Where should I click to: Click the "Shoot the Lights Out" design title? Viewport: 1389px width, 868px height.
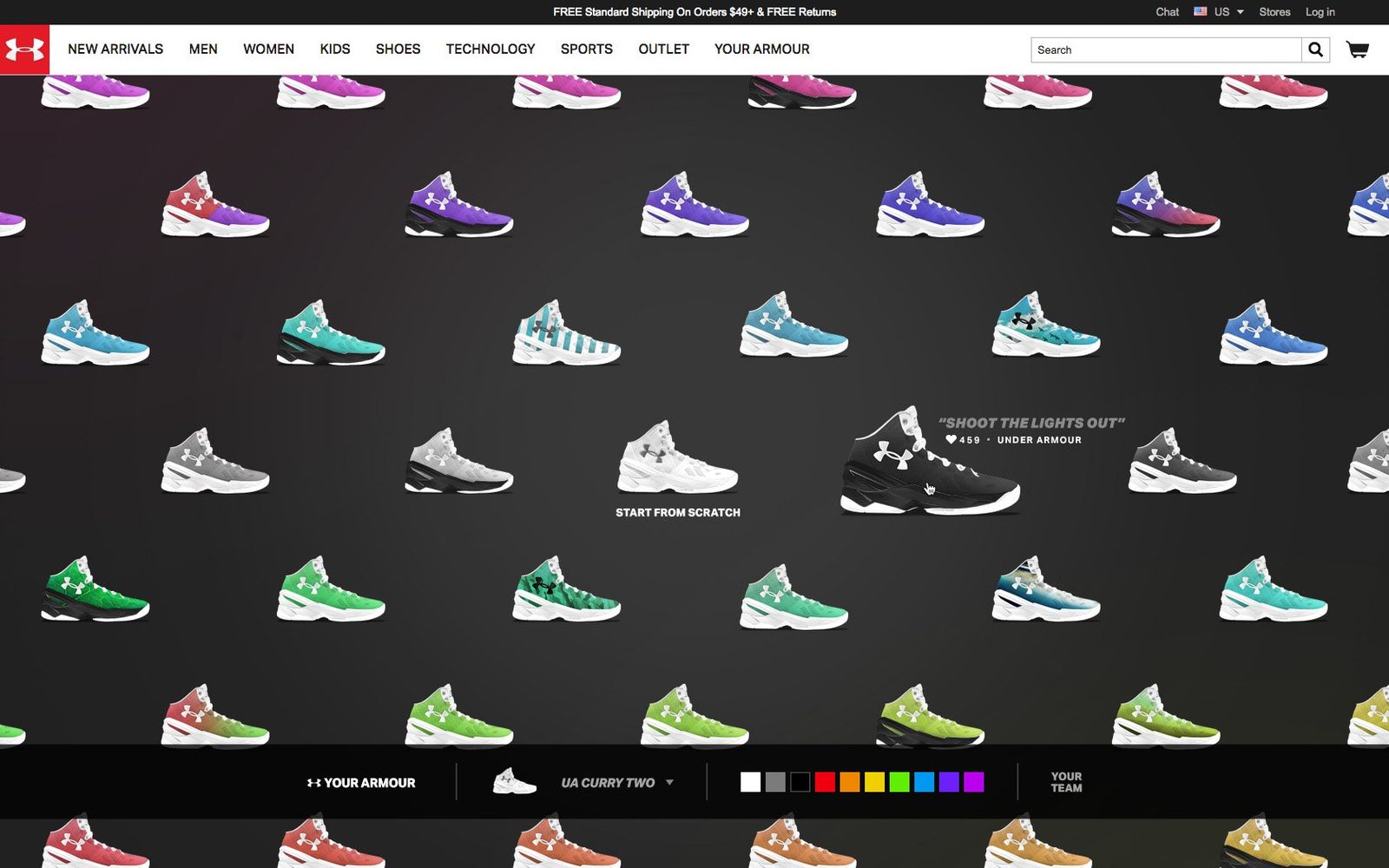pyautogui.click(x=1031, y=423)
